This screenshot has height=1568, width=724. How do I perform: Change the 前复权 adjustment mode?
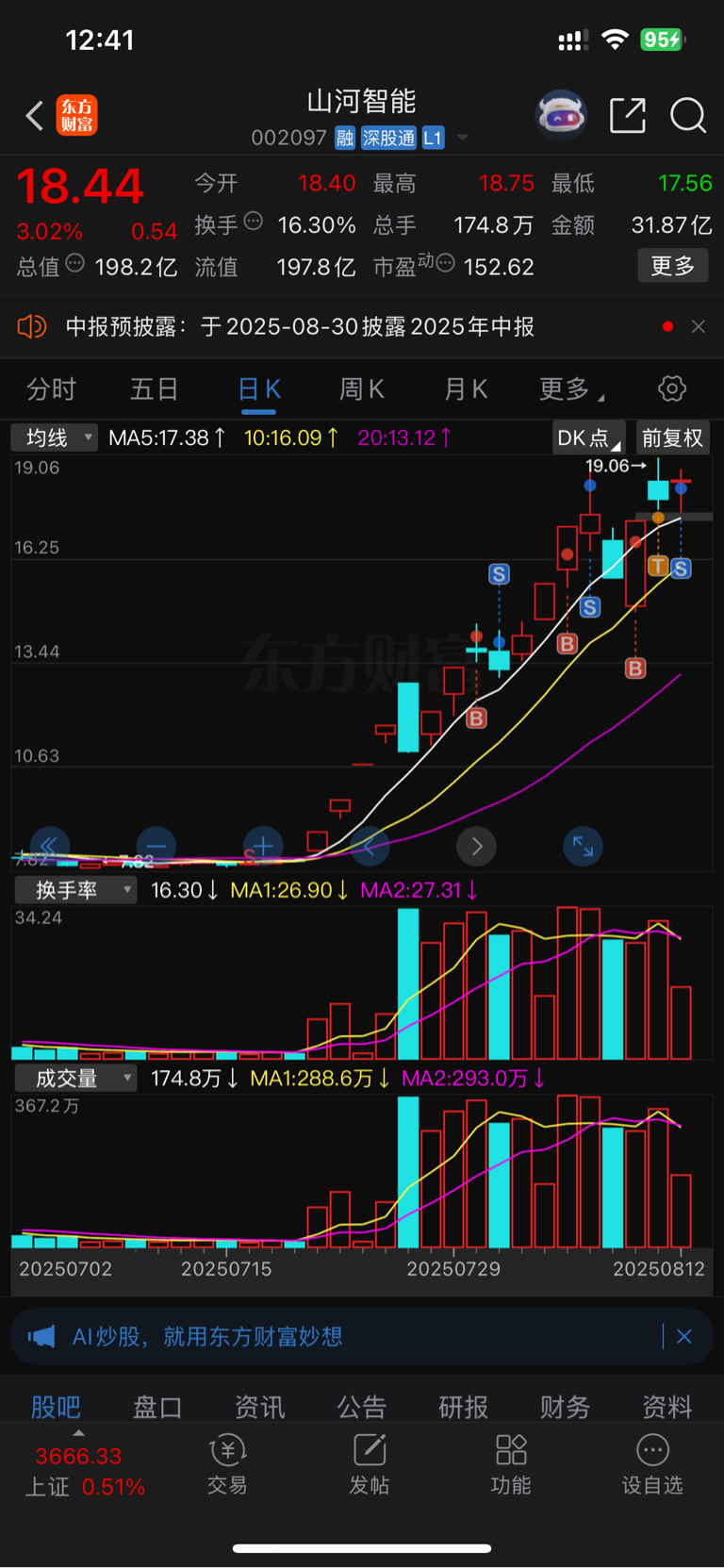(x=672, y=437)
